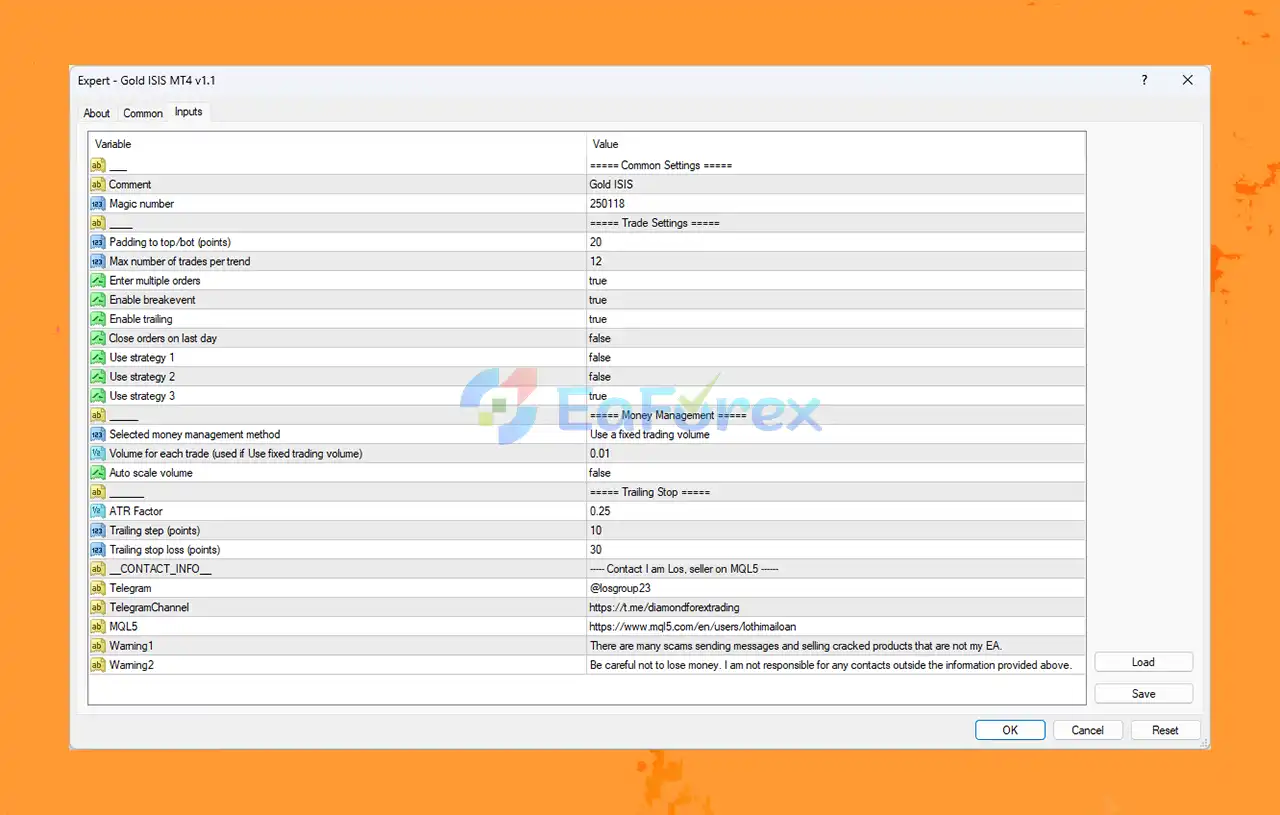Open the dialog help question mark

(1145, 80)
